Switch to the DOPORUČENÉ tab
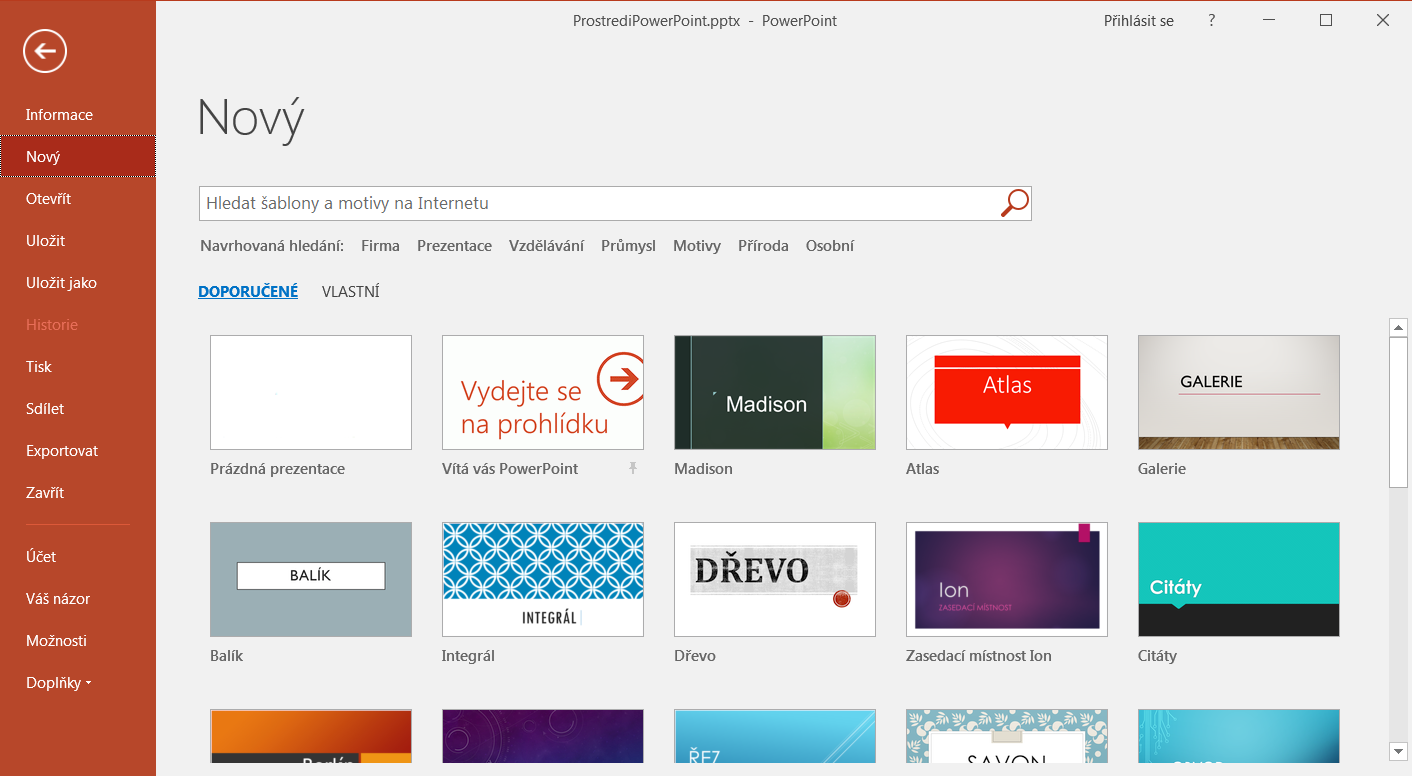This screenshot has width=1412, height=776. tap(248, 292)
